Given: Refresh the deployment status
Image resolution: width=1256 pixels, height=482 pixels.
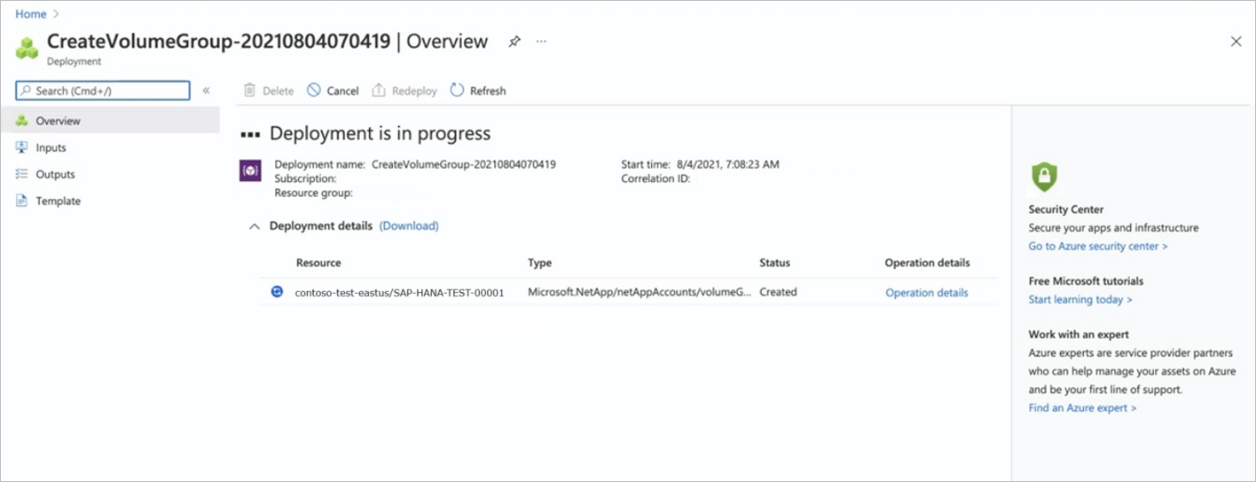Looking at the screenshot, I should pyautogui.click(x=478, y=91).
